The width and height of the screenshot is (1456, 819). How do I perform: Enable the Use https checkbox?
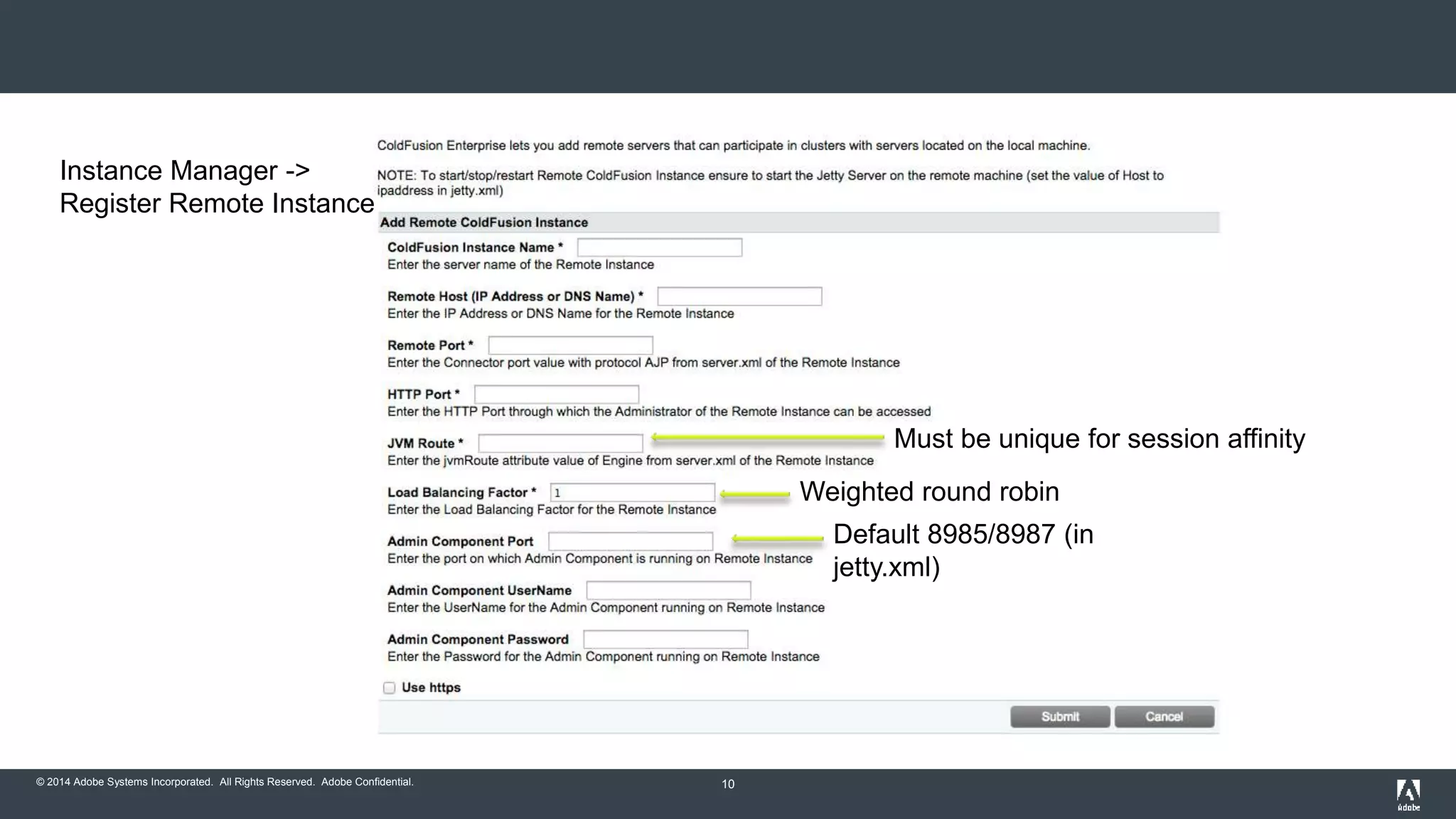coord(389,687)
